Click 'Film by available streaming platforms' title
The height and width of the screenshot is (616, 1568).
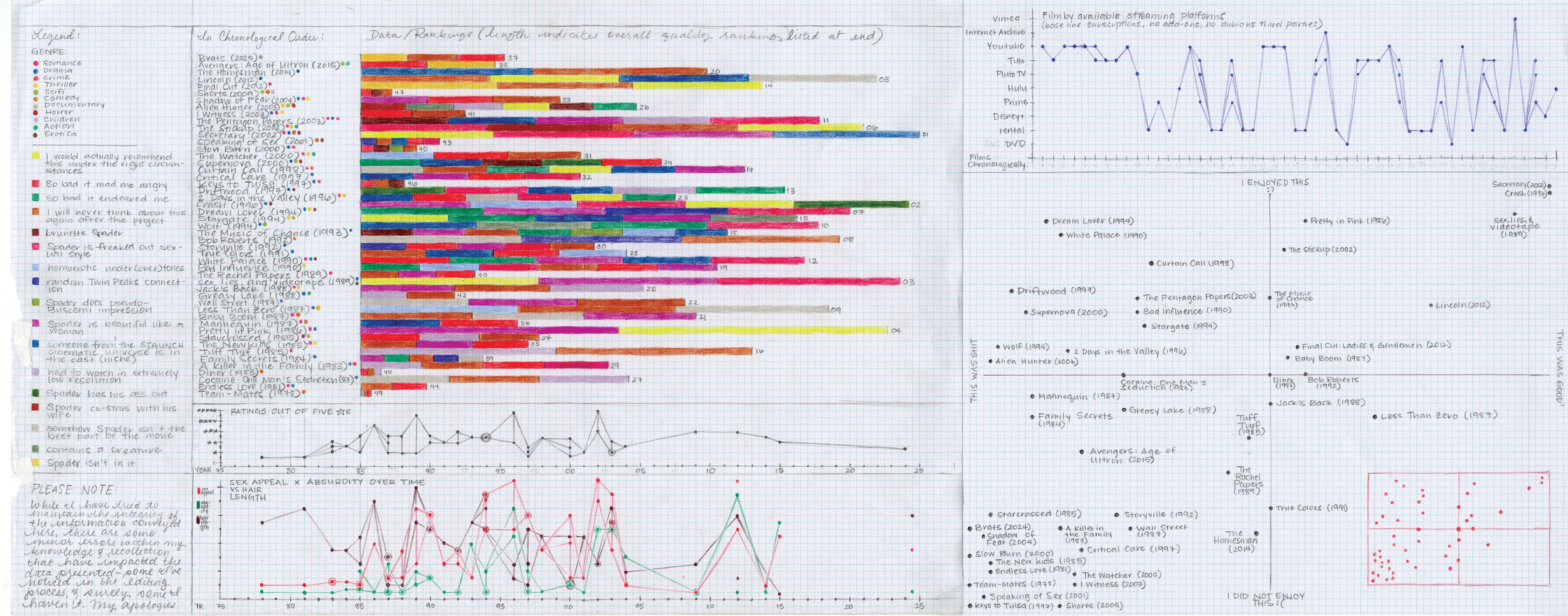click(x=1133, y=16)
